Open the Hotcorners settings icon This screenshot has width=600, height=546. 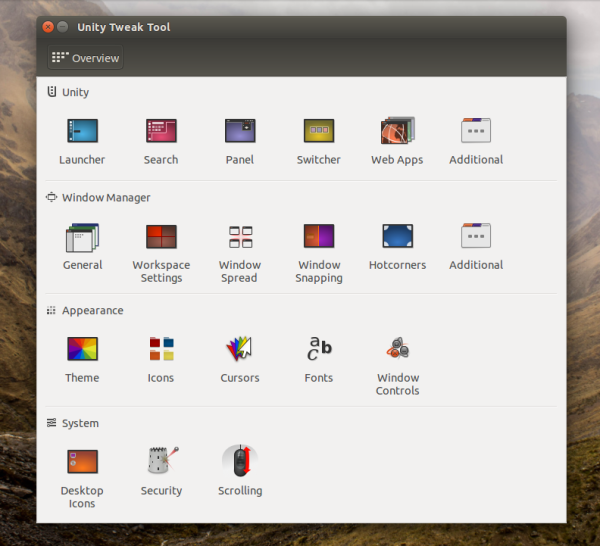coord(397,237)
